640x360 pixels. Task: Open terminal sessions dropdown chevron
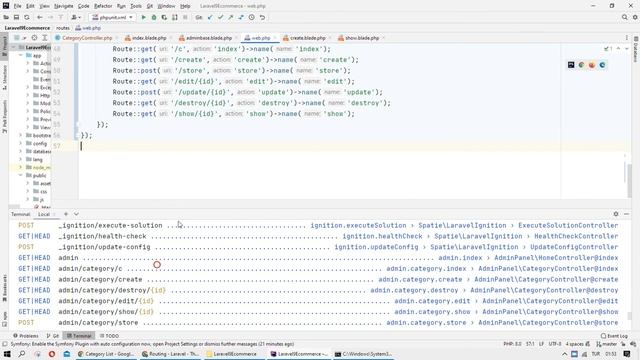tap(76, 214)
